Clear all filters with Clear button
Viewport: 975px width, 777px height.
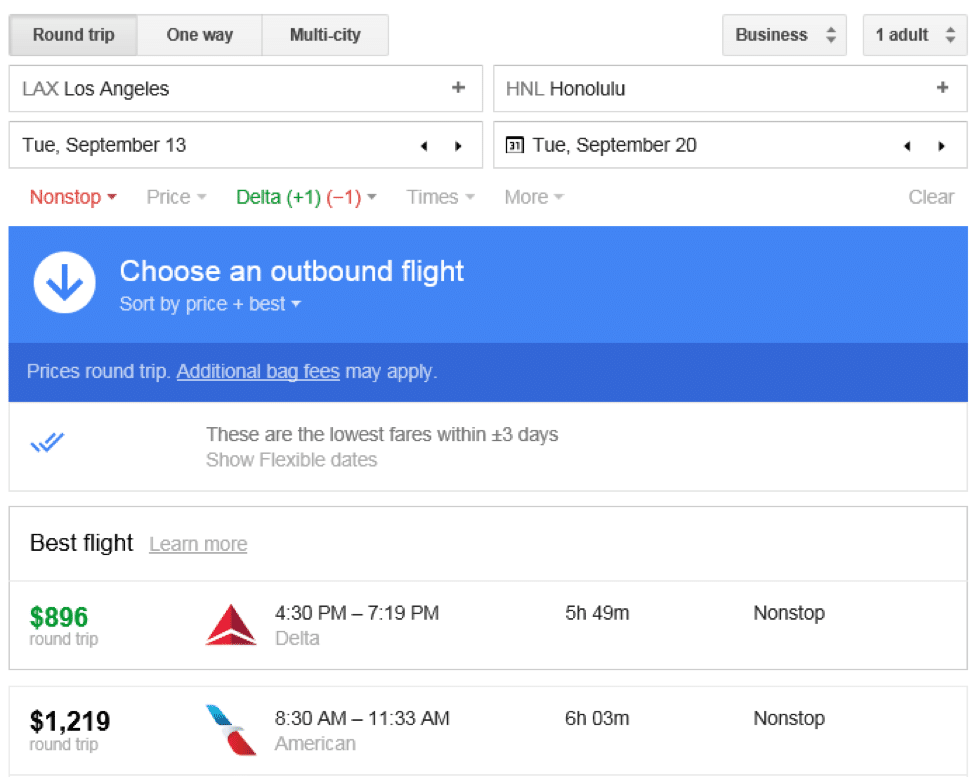(930, 197)
